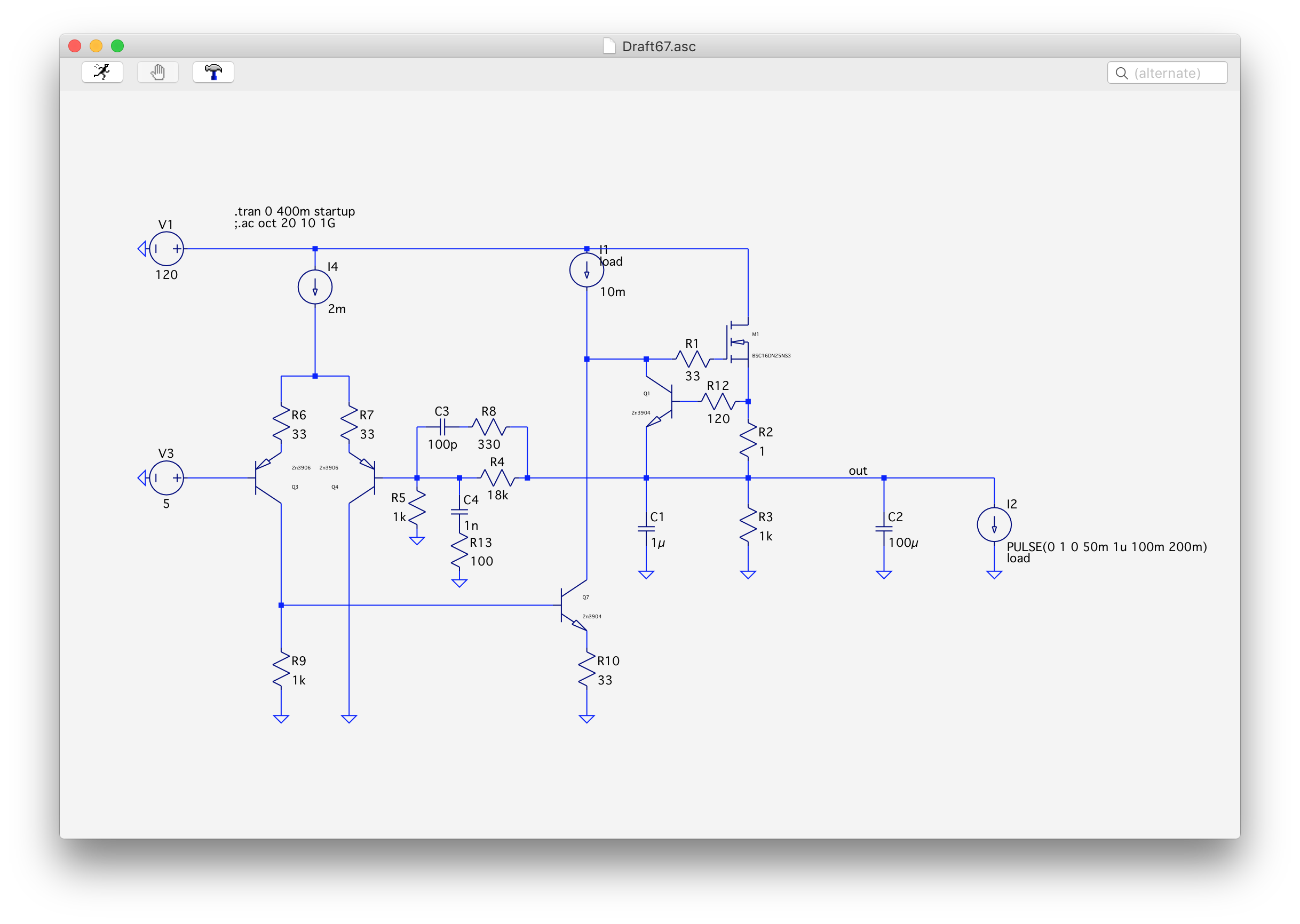
Task: Click the C2 100µ capacitor symbol
Action: pos(883,529)
